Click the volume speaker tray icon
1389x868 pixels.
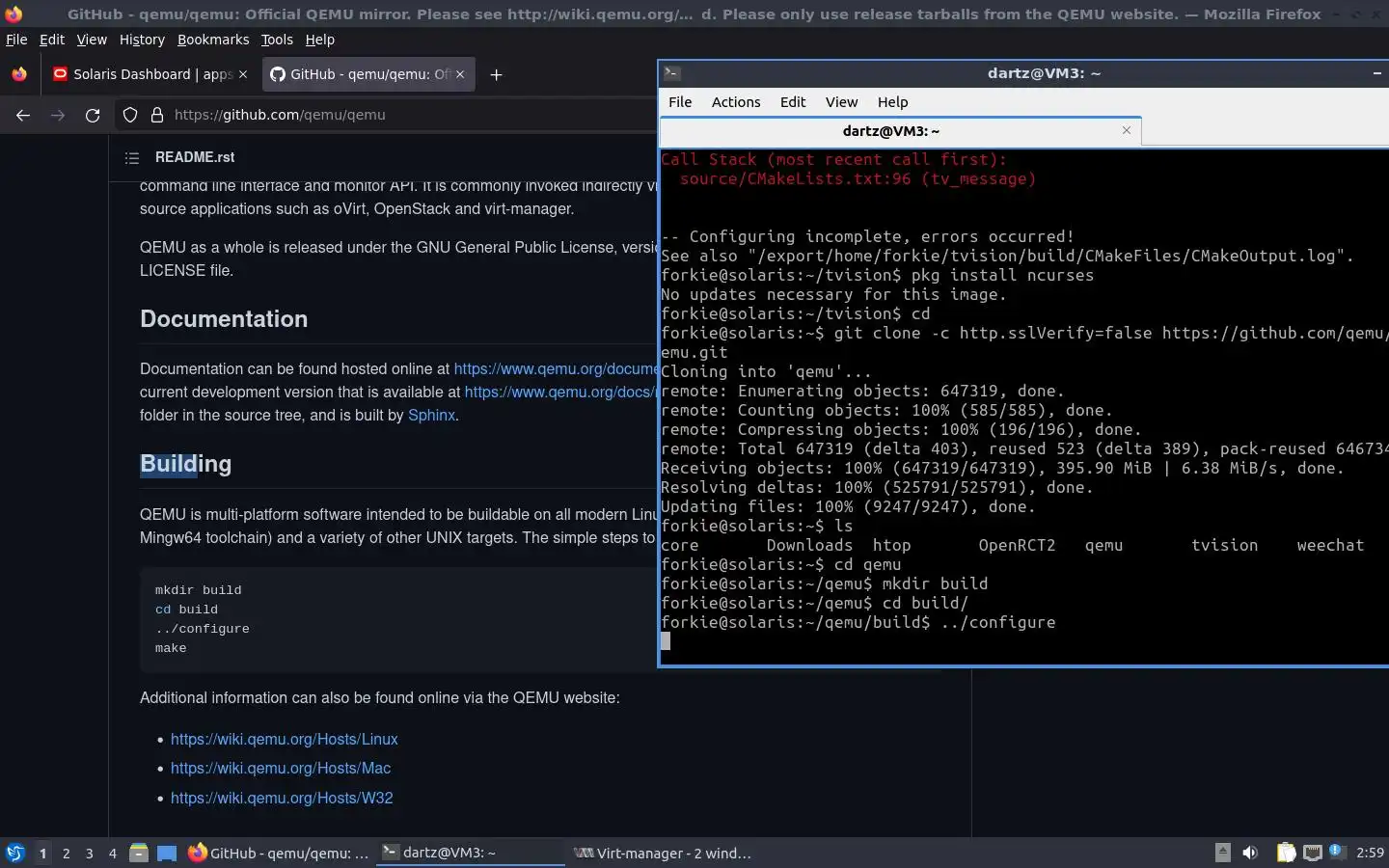pyautogui.click(x=1250, y=853)
